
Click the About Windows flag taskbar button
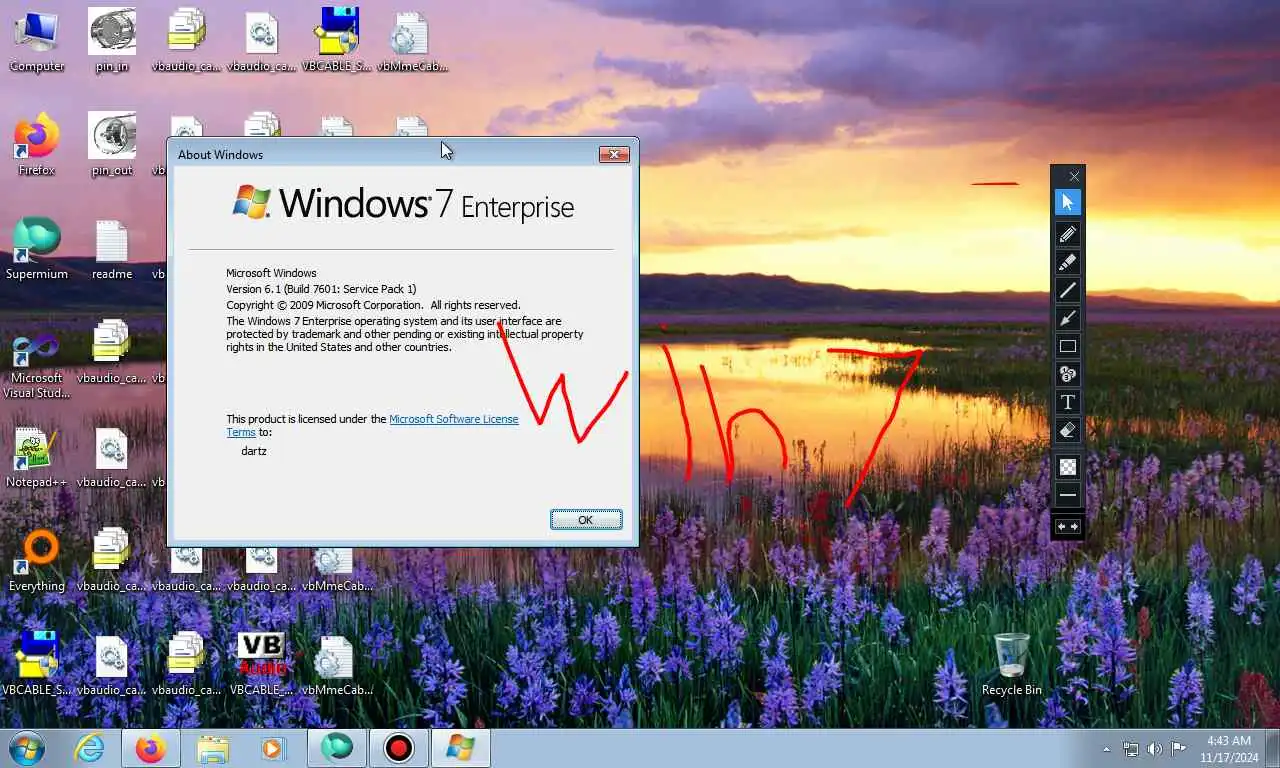[x=461, y=748]
